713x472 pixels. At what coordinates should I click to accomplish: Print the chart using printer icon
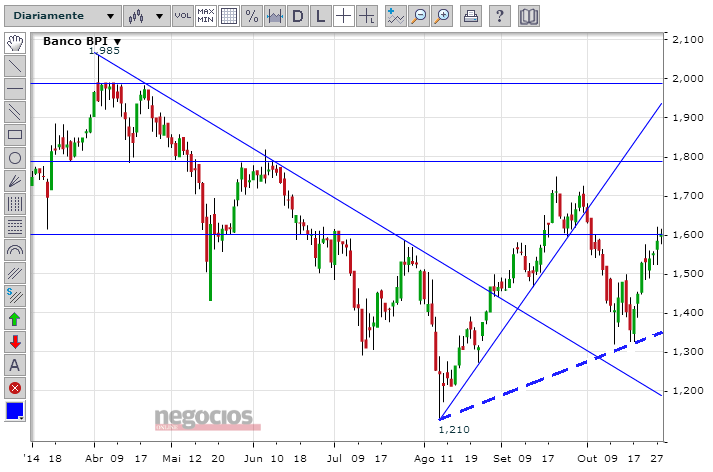coord(471,16)
